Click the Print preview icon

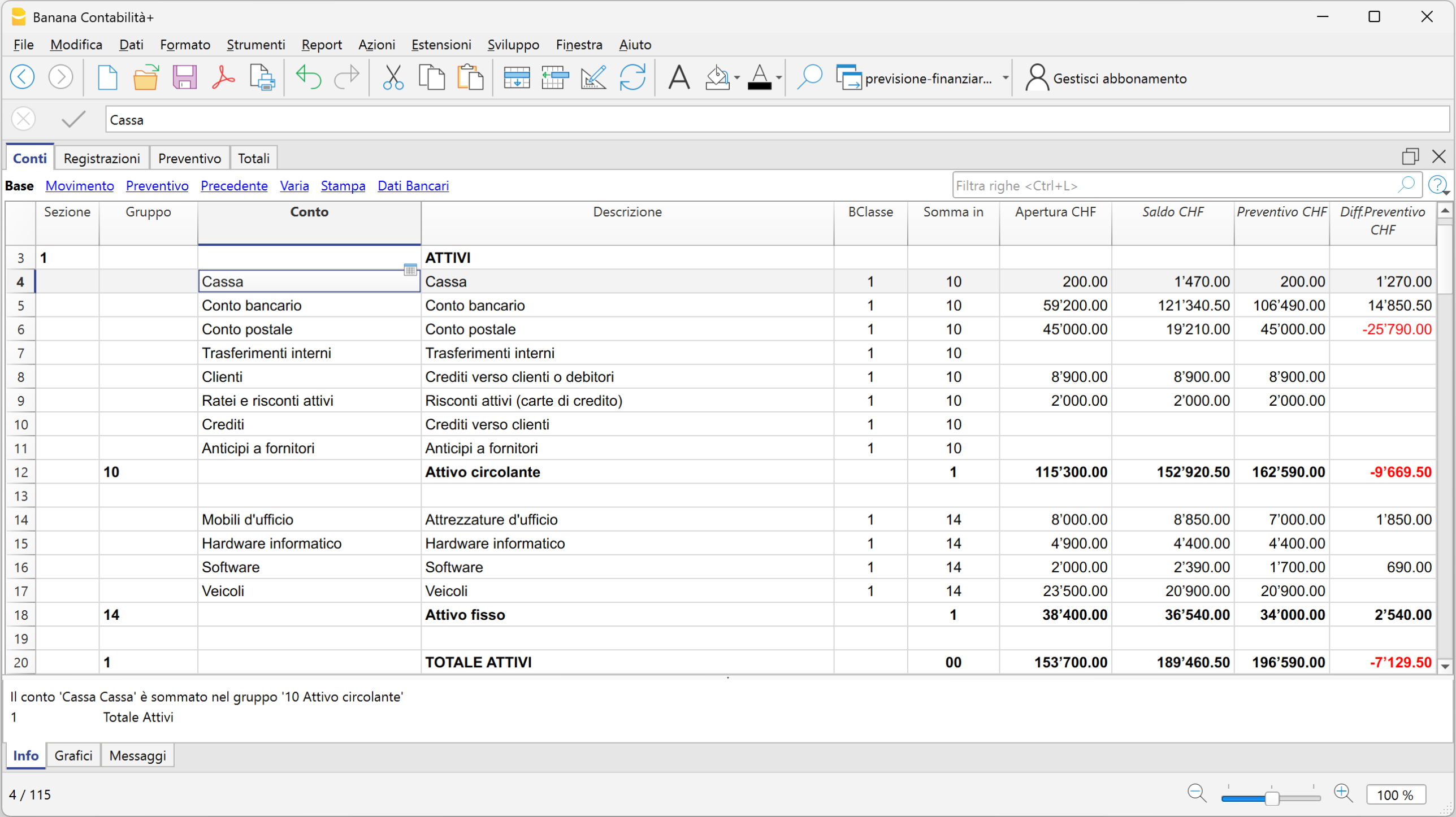262,77
